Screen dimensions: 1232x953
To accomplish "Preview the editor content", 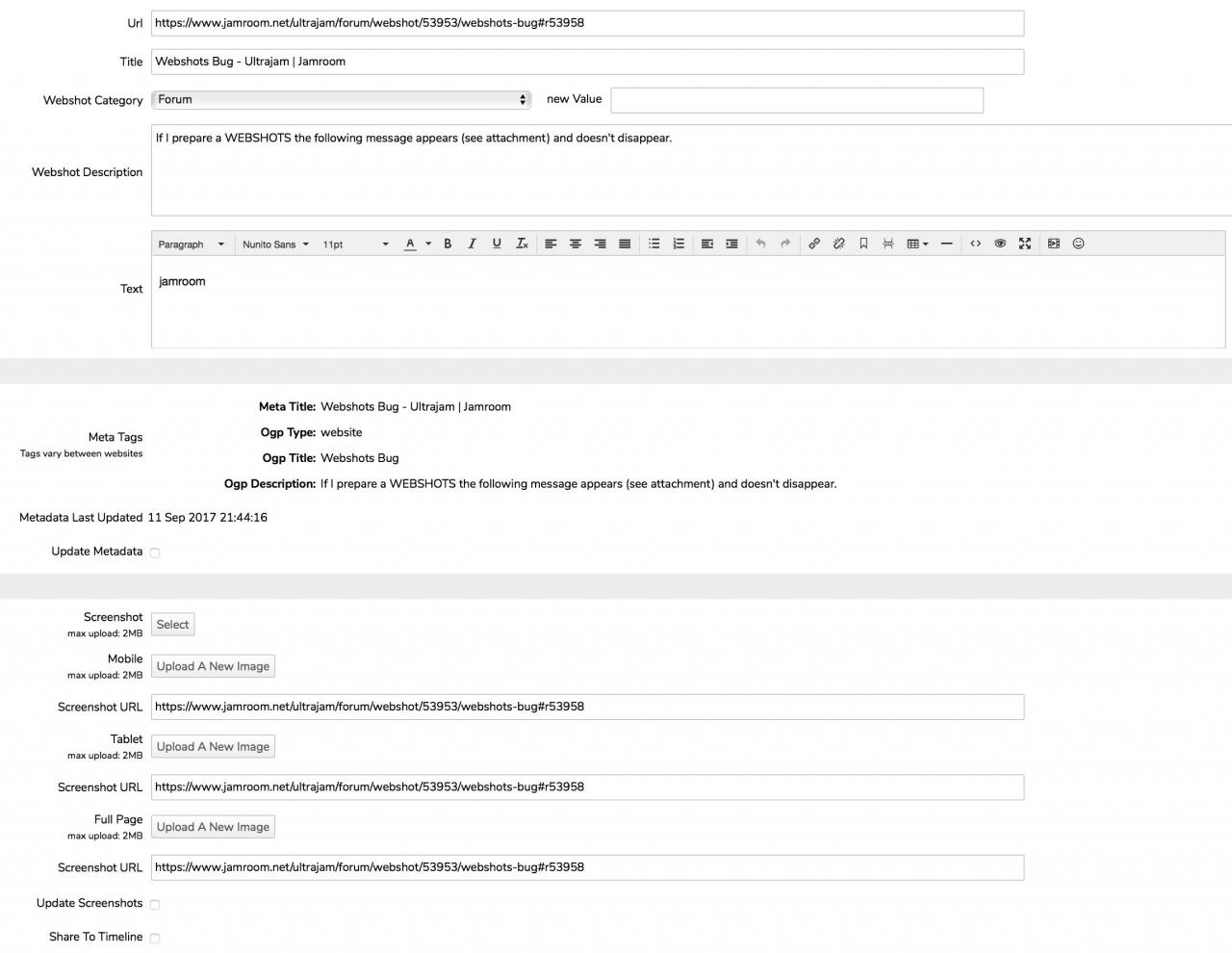I will coord(1000,244).
